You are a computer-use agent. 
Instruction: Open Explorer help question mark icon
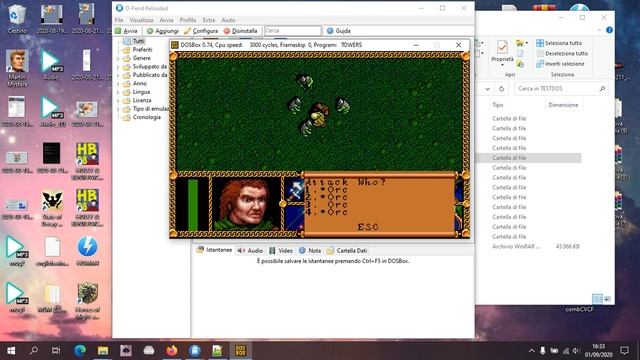pos(609,30)
